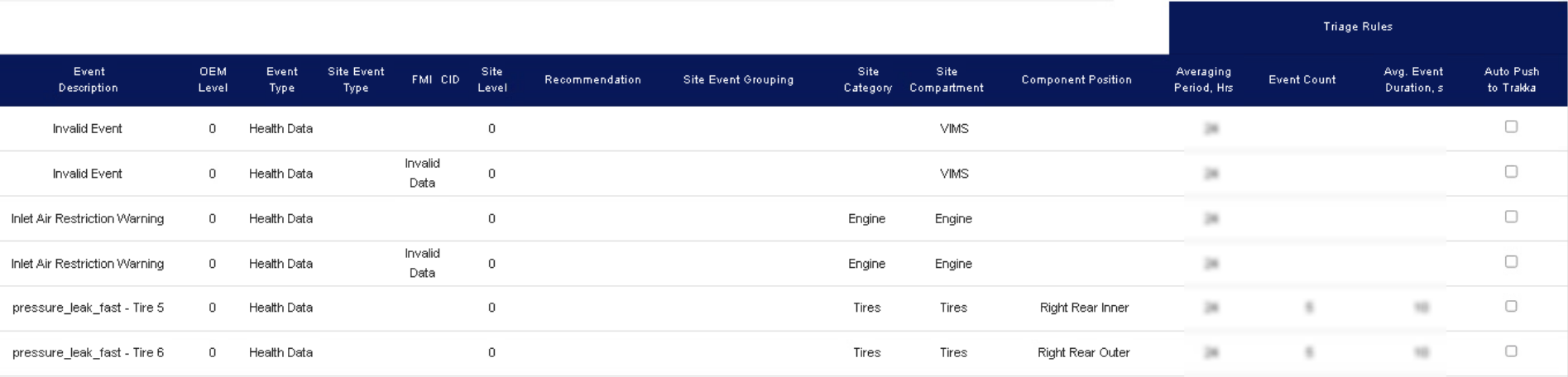This screenshot has width=1568, height=377.
Task: Click the Averaging Period, Hrs column header
Action: 1203,79
